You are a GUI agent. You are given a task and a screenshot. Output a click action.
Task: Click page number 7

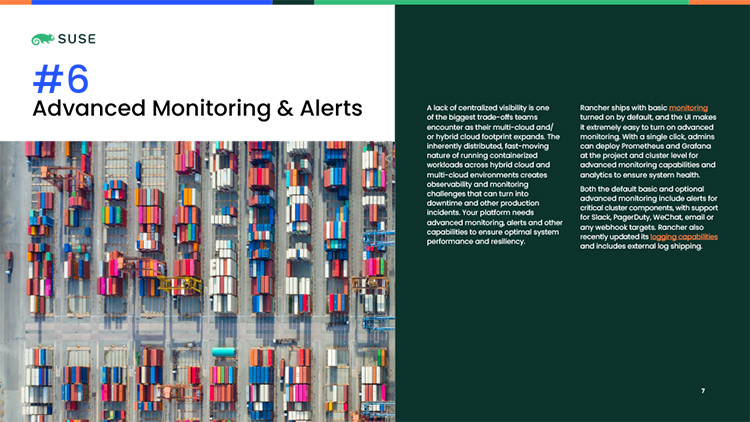coord(703,390)
